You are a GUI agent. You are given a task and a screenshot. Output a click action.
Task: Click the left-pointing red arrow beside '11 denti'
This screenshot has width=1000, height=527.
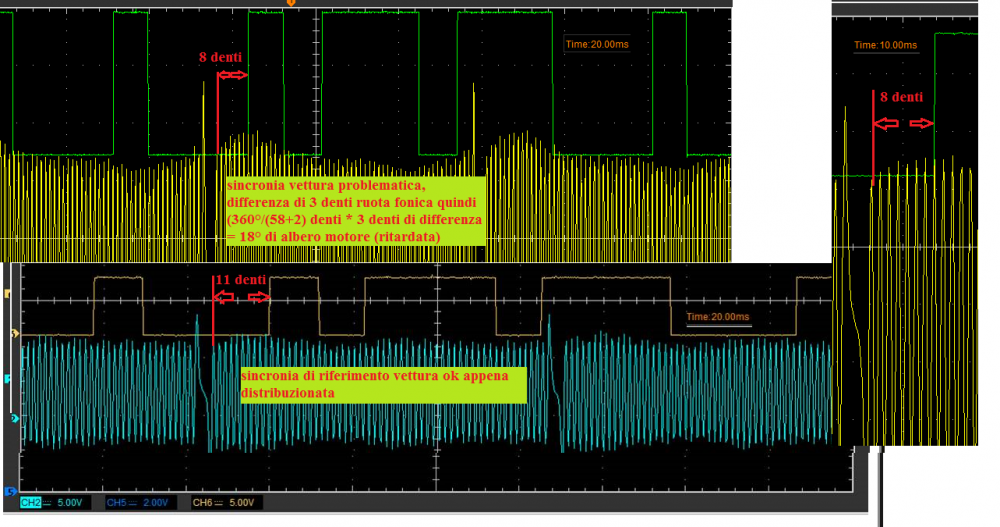(x=226, y=298)
